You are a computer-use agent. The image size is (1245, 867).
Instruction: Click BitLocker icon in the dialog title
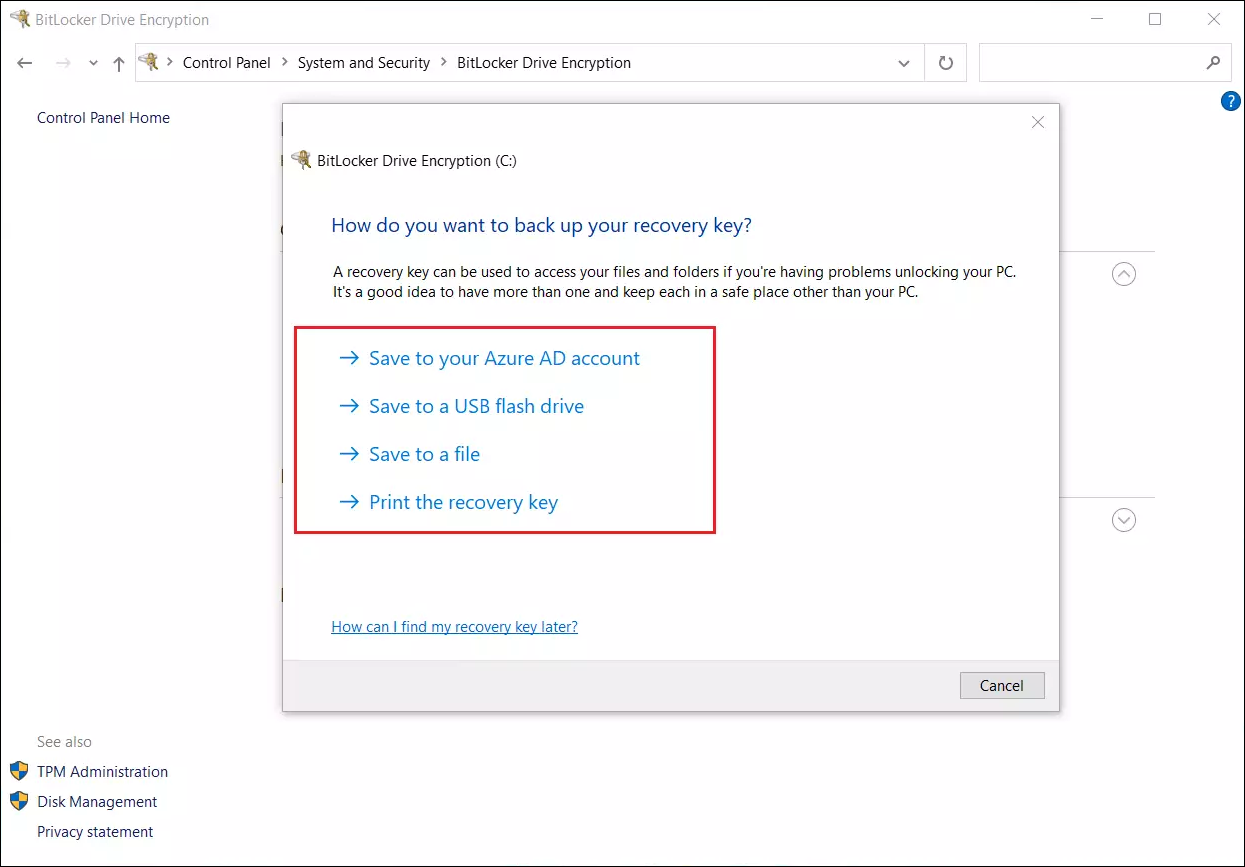[x=301, y=160]
